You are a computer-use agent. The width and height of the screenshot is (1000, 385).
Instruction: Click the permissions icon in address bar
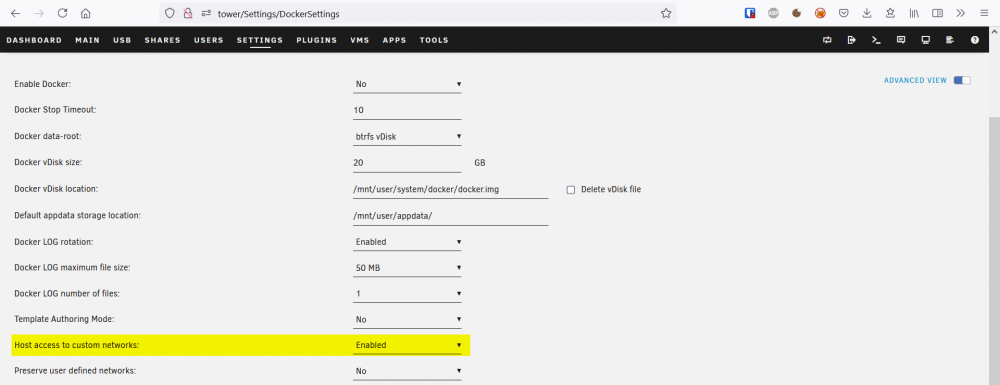[205, 13]
